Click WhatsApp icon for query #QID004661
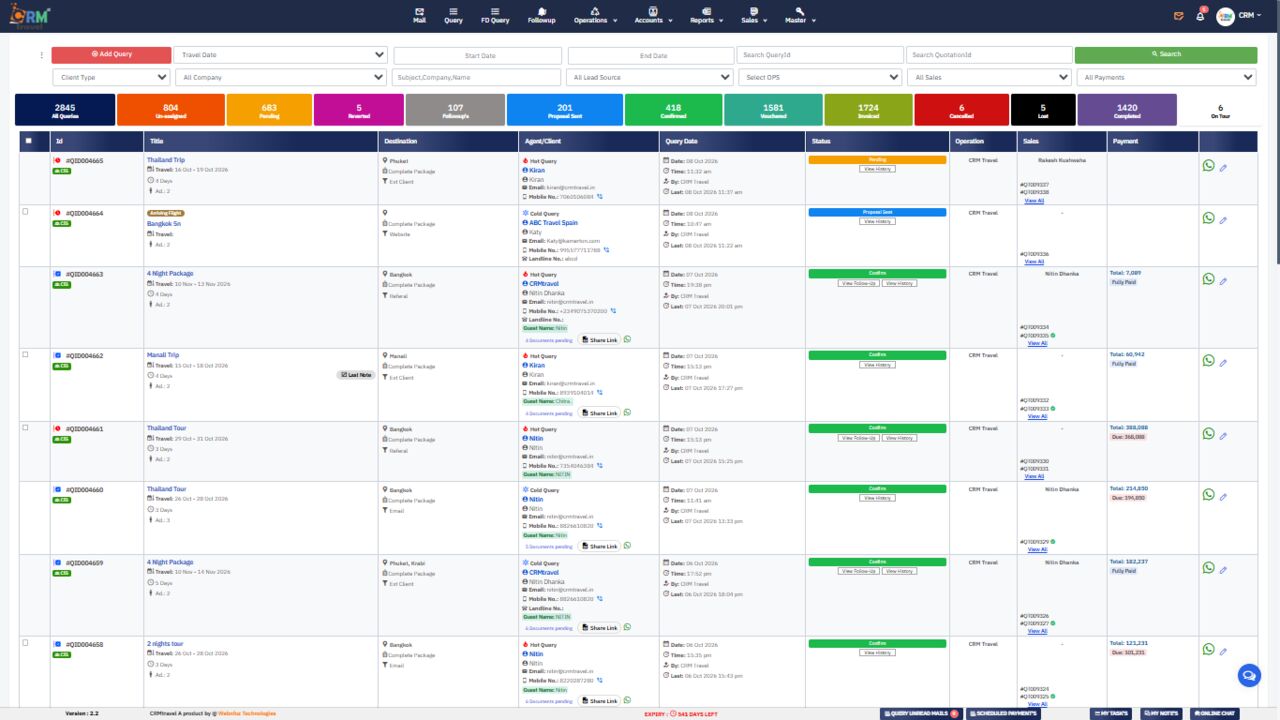This screenshot has width=1280, height=720. (1209, 434)
